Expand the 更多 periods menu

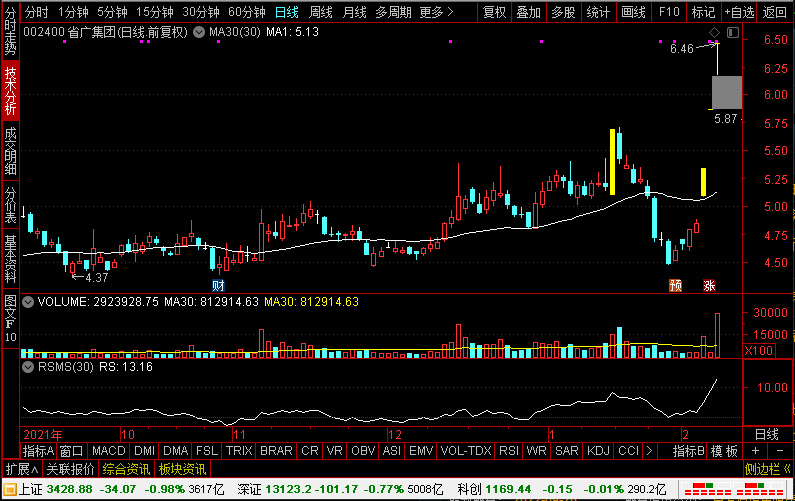pyautogui.click(x=436, y=12)
